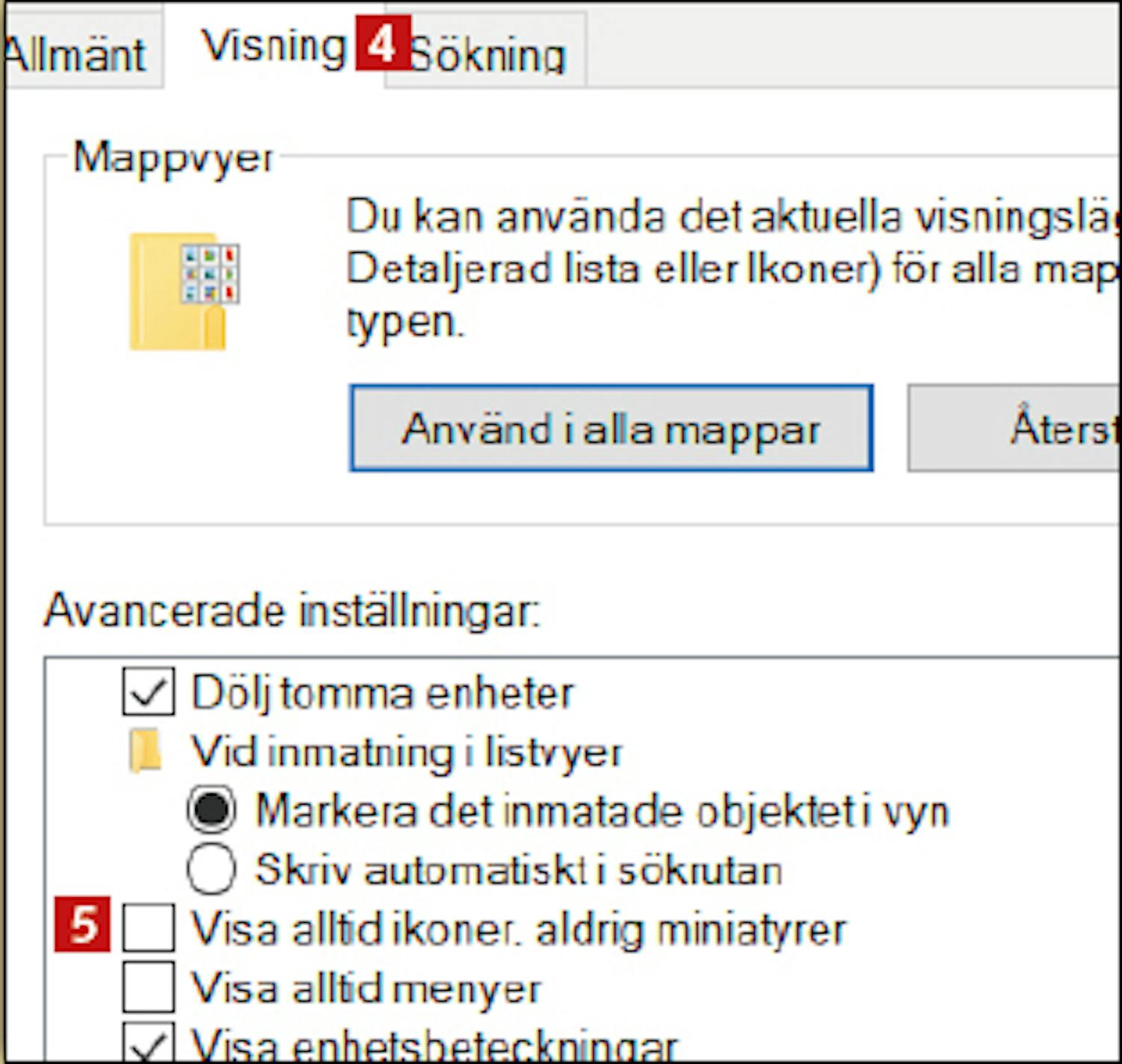Click the 'Vid inmatning i listvyer' tree label
This screenshot has width=1122, height=1064.
[x=406, y=751]
